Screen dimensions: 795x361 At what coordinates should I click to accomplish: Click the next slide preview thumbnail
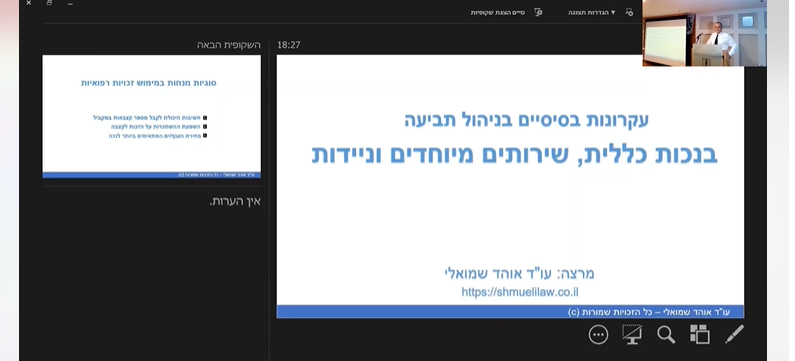click(x=152, y=117)
